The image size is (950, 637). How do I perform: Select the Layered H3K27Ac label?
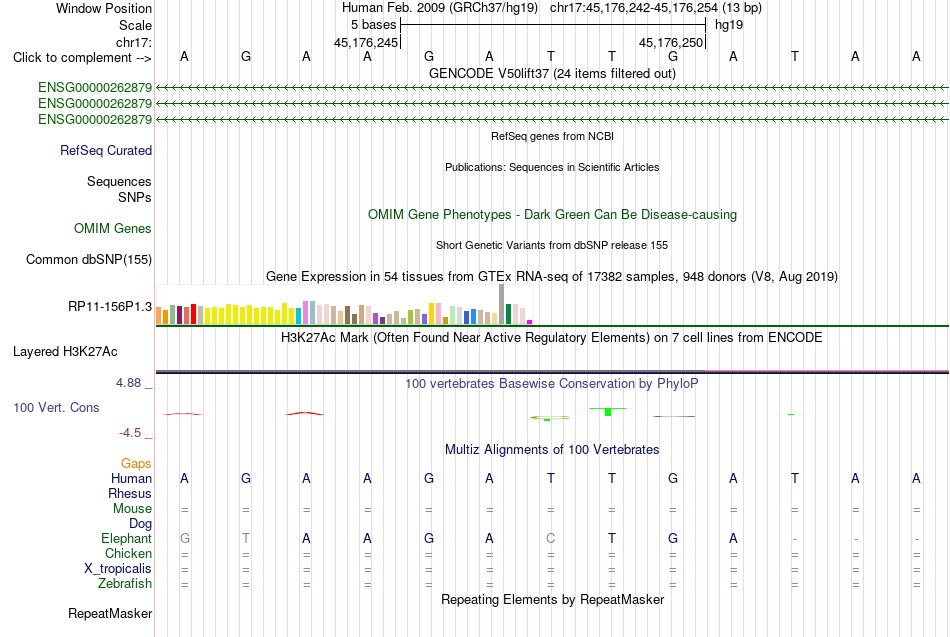[x=65, y=352]
